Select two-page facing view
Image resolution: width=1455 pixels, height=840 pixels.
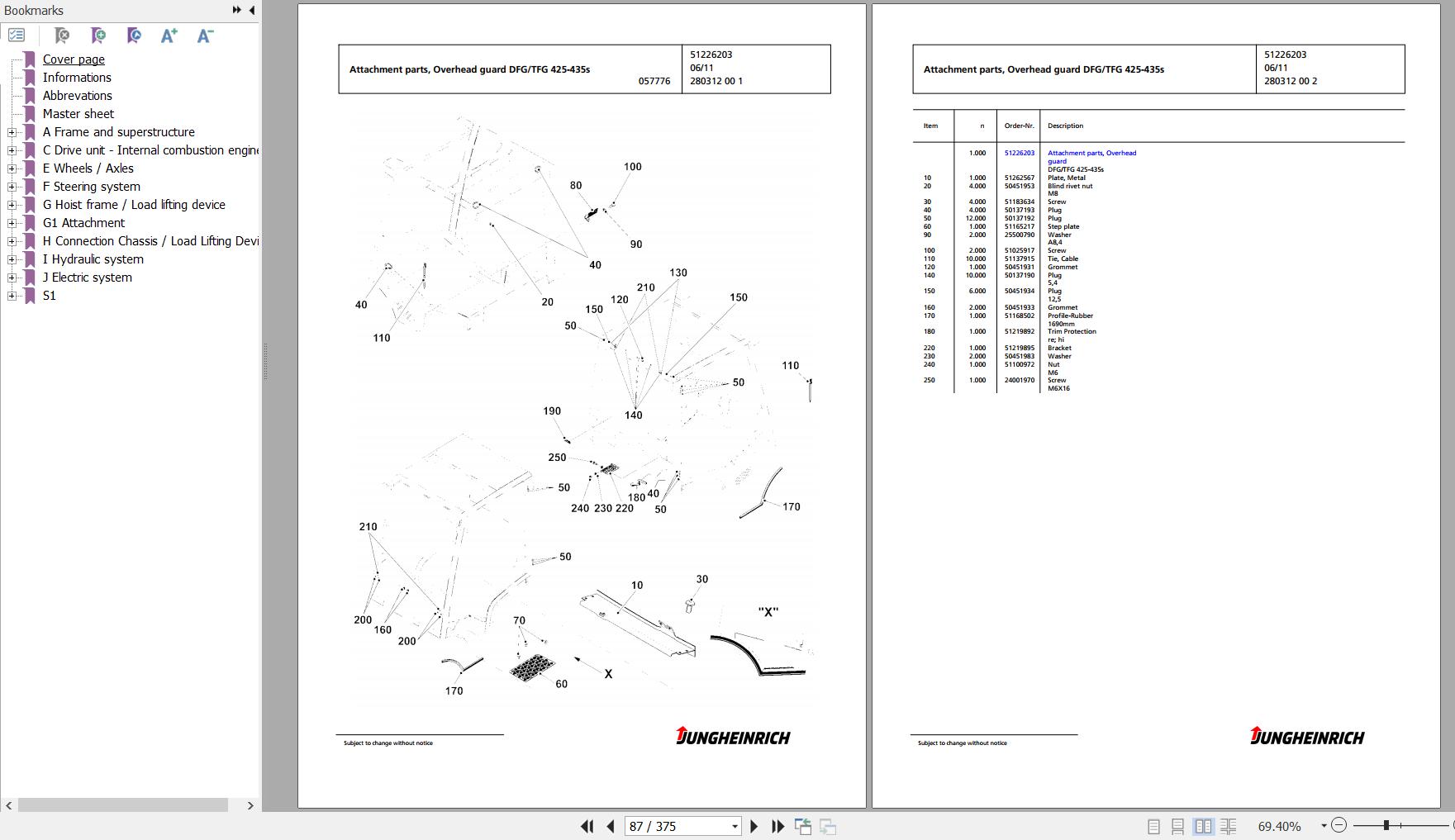[x=1203, y=826]
